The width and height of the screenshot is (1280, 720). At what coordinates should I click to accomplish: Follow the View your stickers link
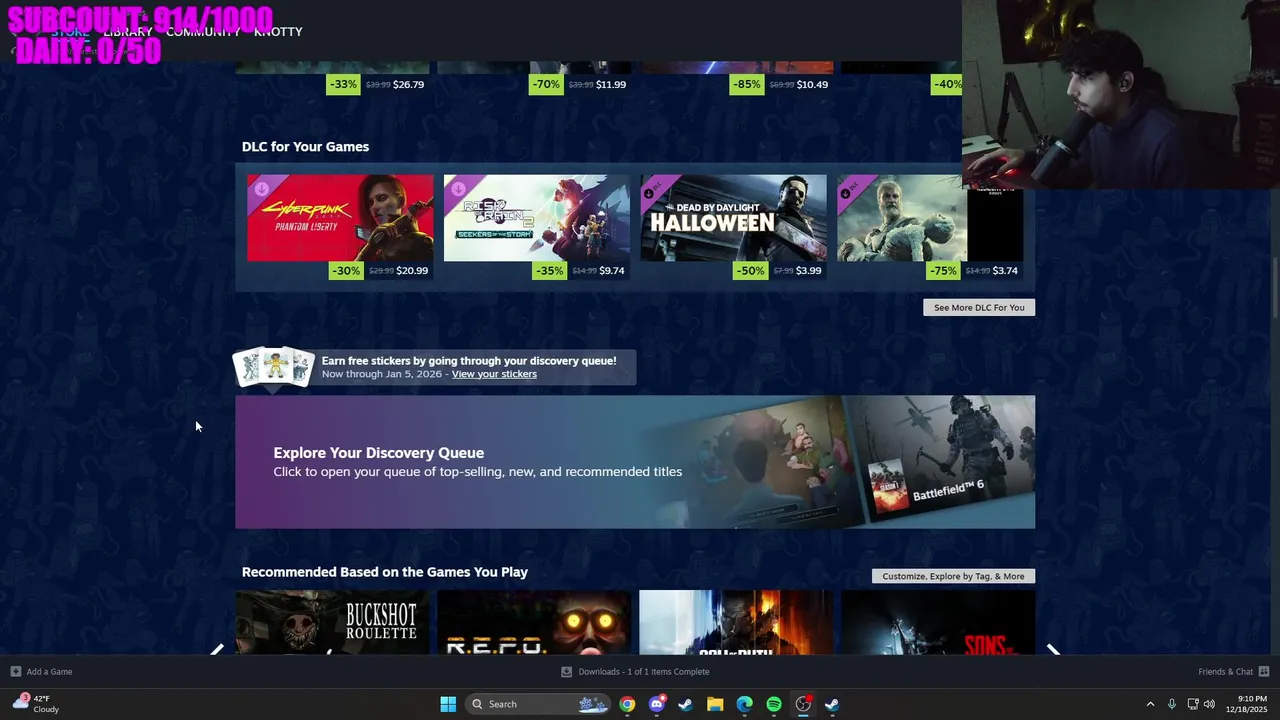(x=494, y=374)
